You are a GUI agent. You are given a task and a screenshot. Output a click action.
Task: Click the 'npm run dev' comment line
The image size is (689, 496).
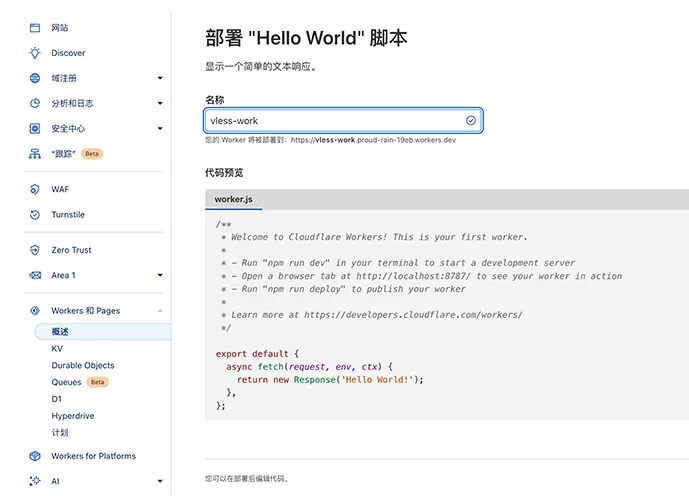398,263
